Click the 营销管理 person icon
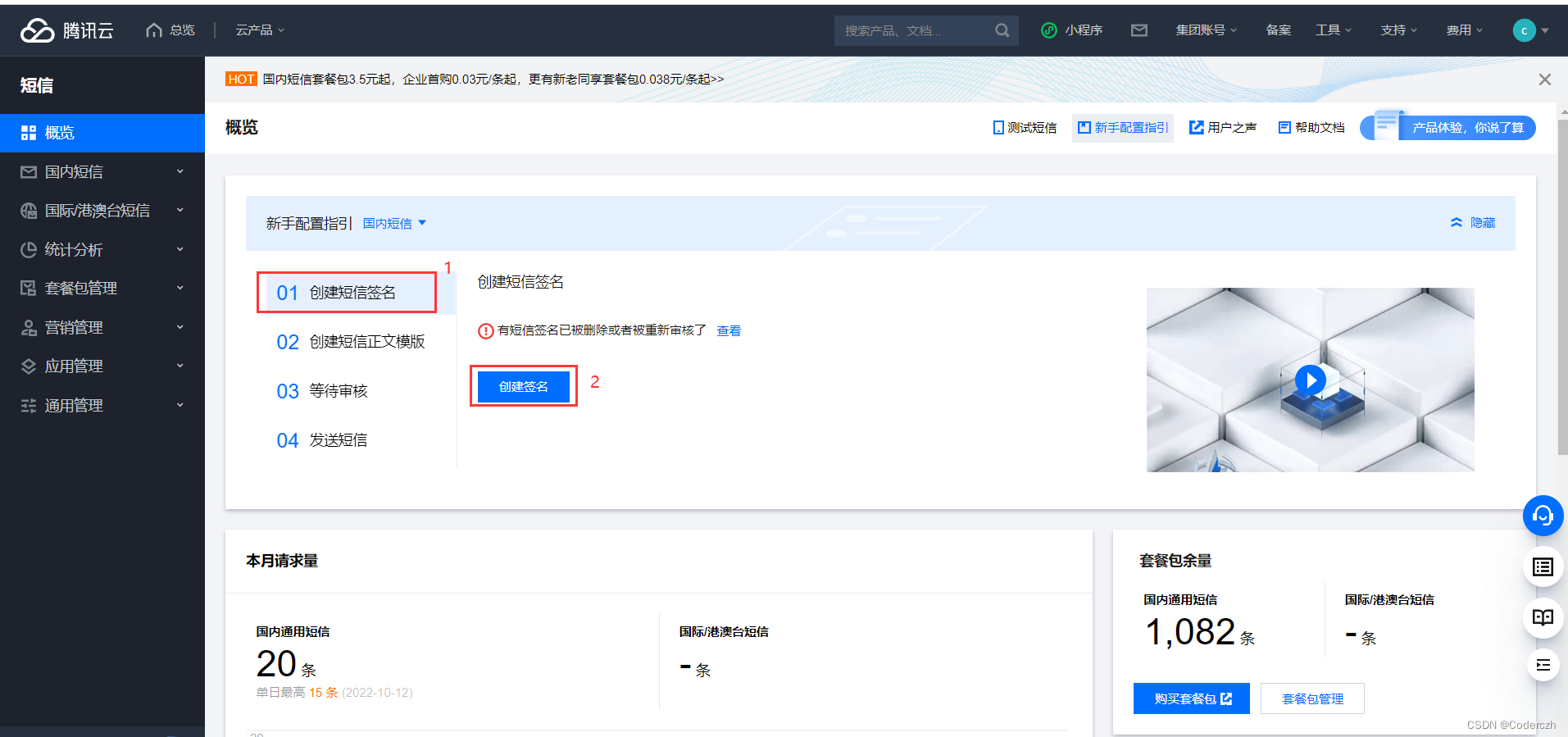 tap(29, 328)
